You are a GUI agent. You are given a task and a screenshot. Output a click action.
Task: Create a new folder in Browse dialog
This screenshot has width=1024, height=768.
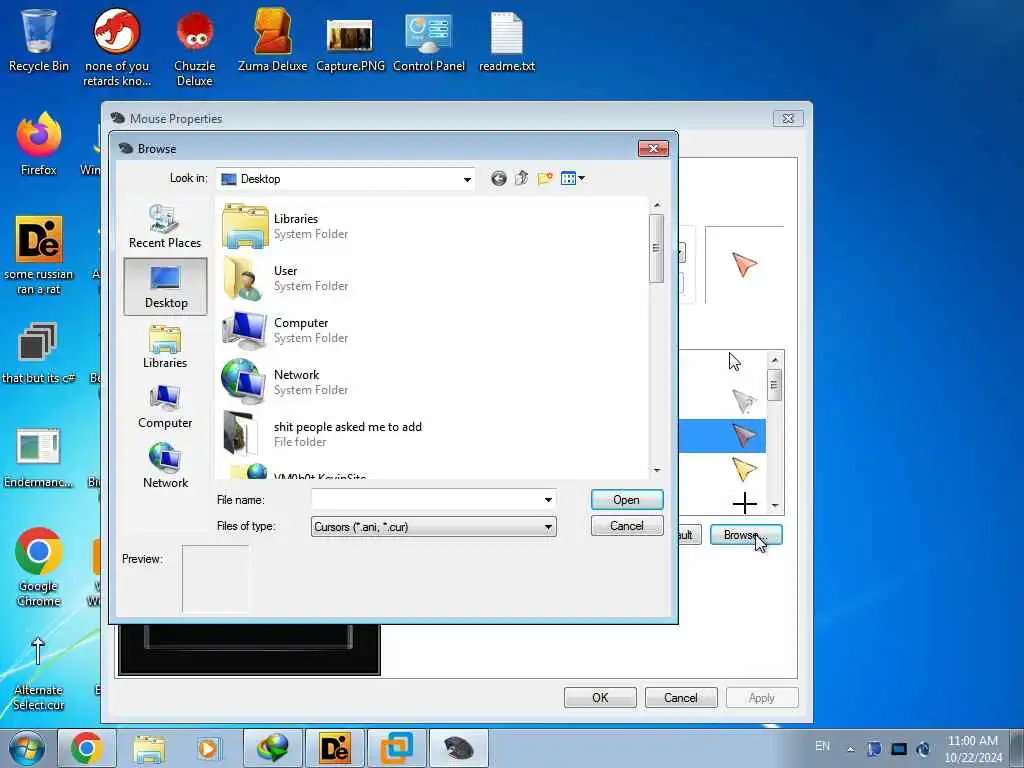pos(545,178)
